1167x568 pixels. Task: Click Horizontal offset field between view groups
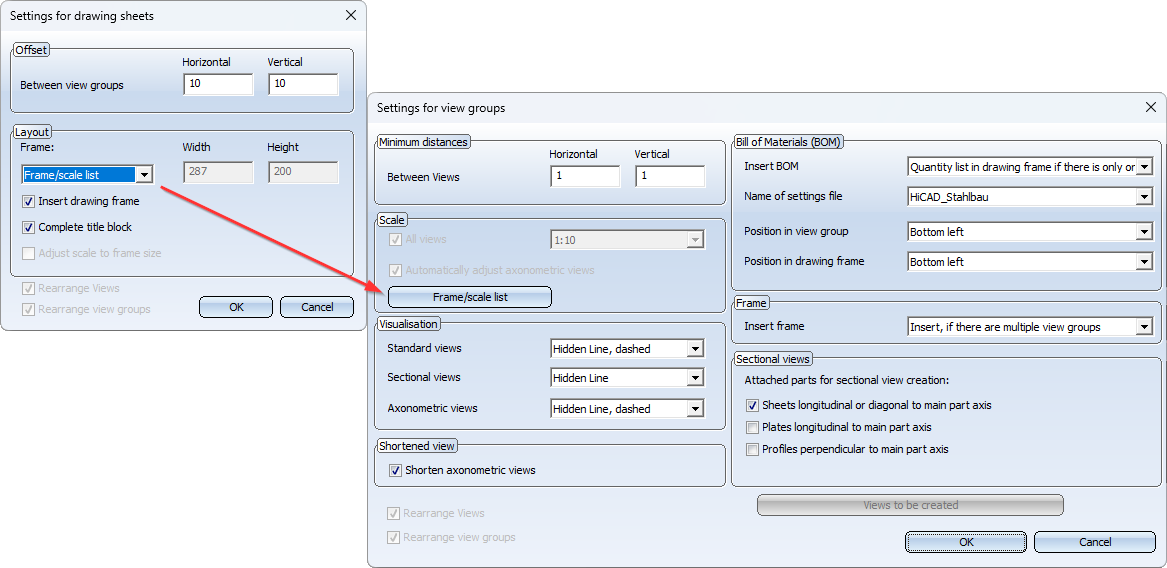tap(219, 84)
